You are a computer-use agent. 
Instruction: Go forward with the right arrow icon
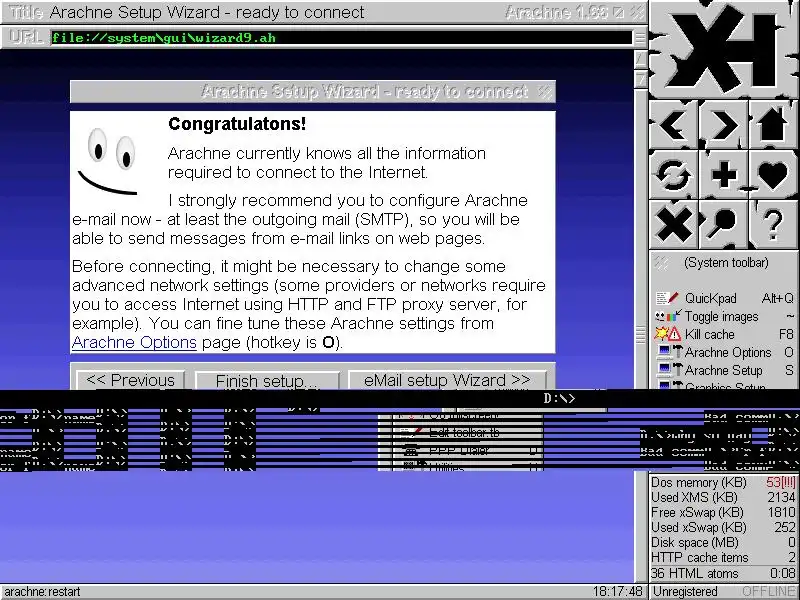pyautogui.click(x=723, y=125)
